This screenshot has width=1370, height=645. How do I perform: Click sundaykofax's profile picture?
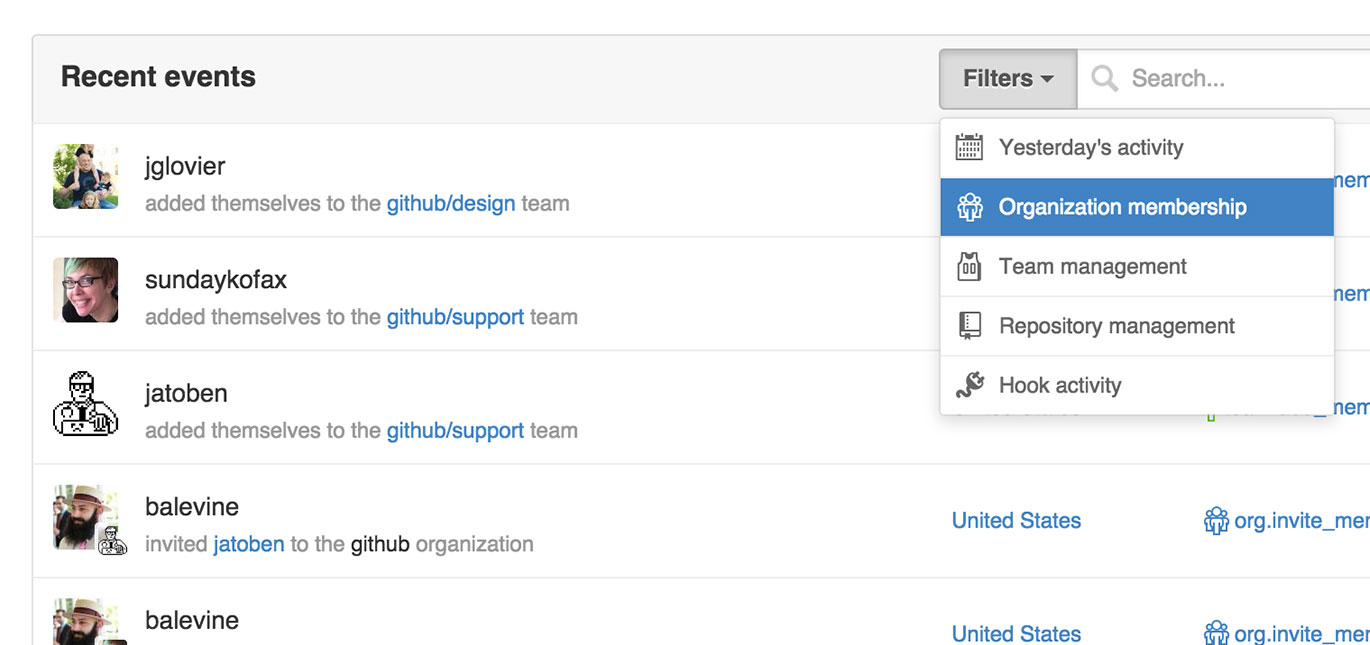pyautogui.click(x=86, y=290)
